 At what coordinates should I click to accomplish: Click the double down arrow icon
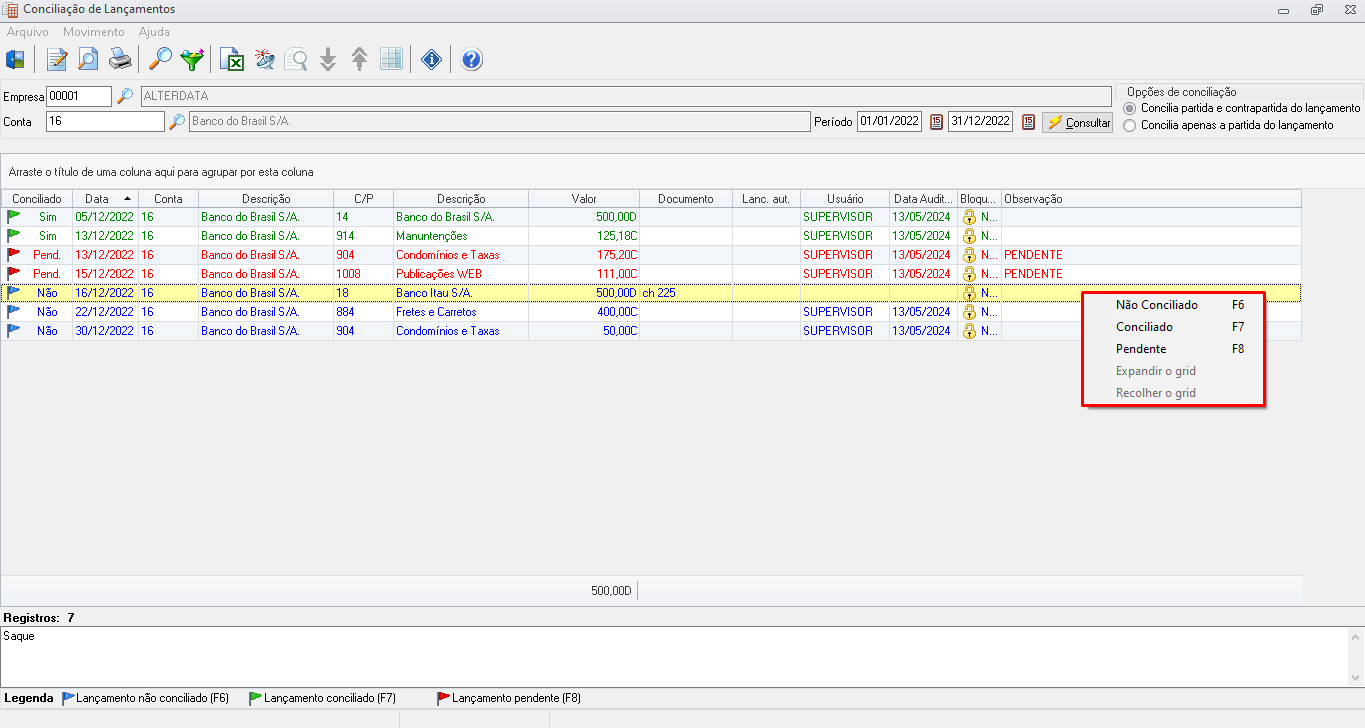328,59
